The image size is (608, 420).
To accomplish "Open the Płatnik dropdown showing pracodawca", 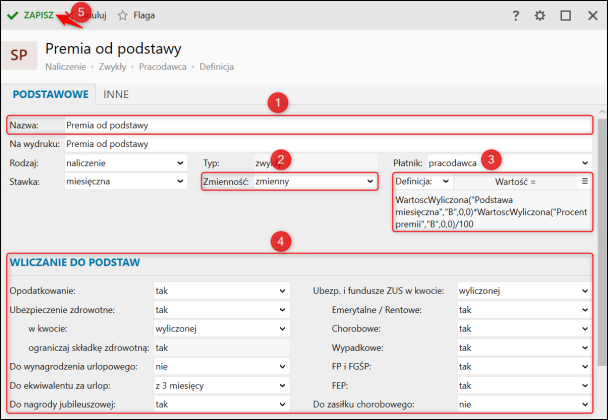I will point(509,163).
